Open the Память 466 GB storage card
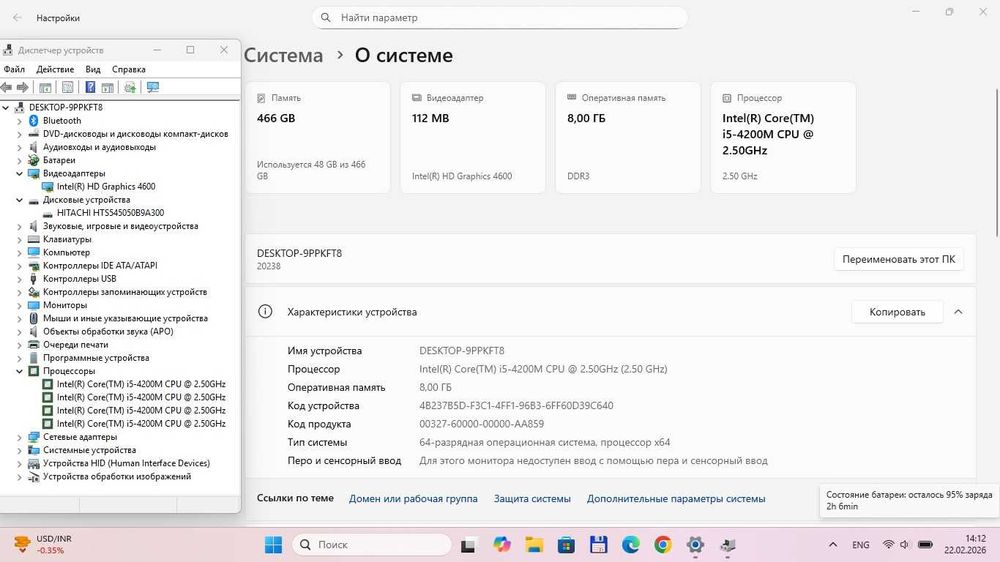This screenshot has height=562, width=1000. [x=318, y=137]
